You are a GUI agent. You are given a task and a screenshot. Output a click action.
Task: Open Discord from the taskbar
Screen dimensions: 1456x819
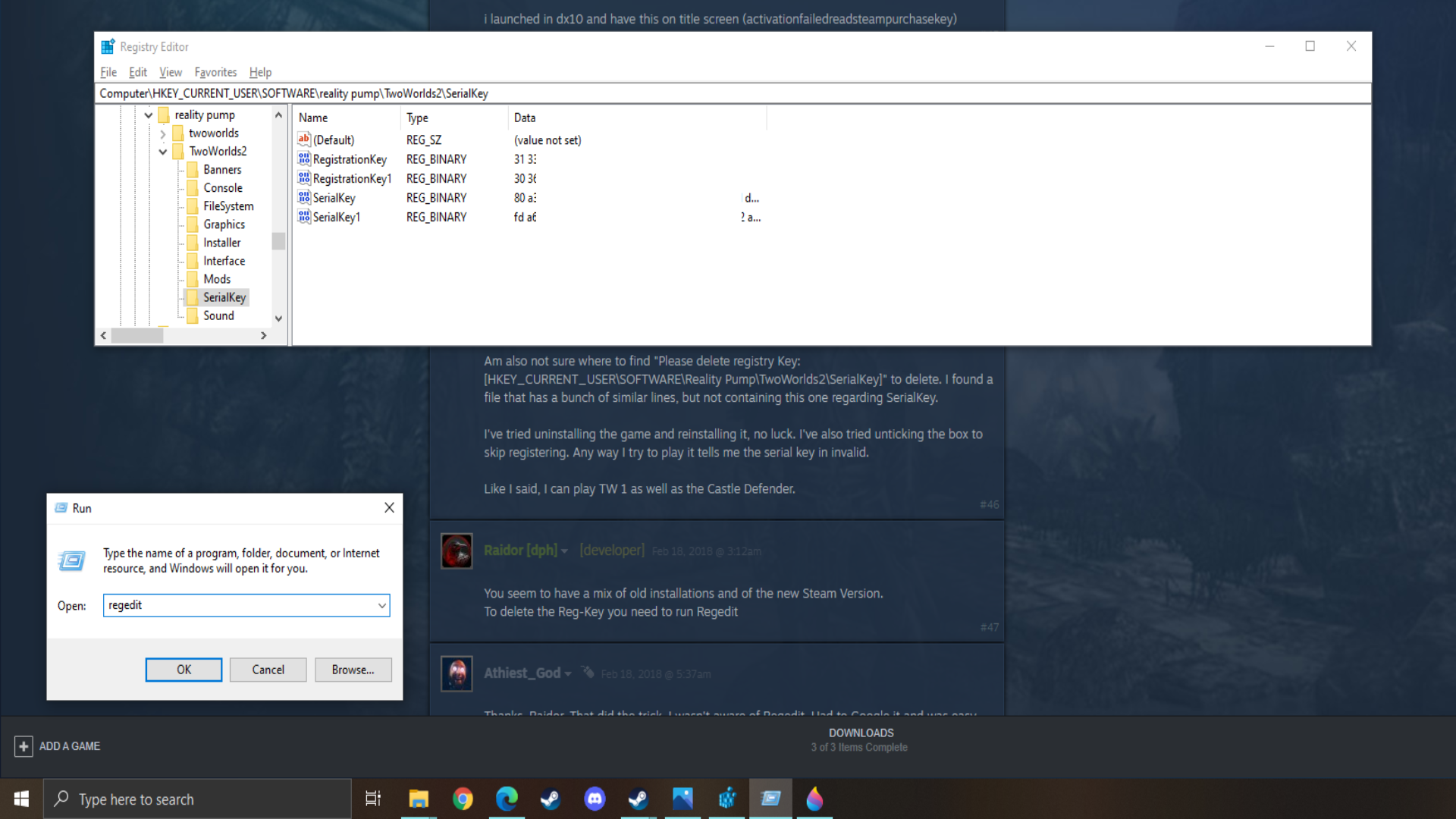click(x=595, y=799)
